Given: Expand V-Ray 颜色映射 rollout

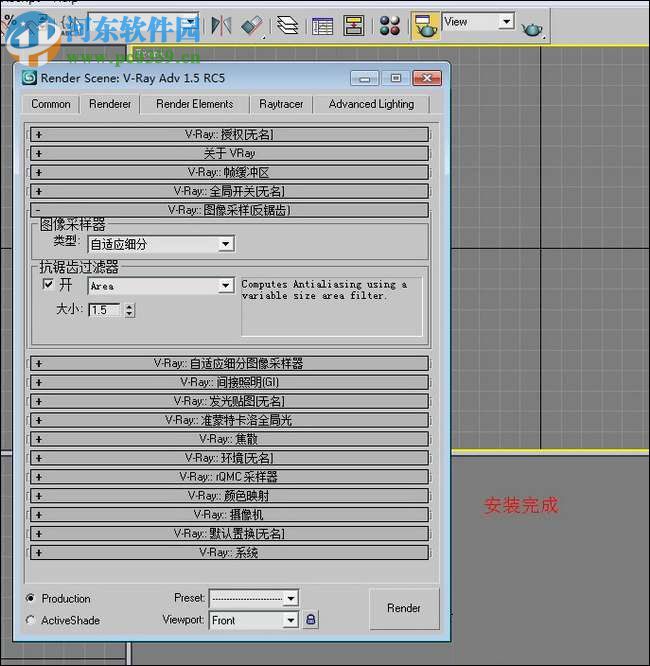Looking at the screenshot, I should click(229, 496).
